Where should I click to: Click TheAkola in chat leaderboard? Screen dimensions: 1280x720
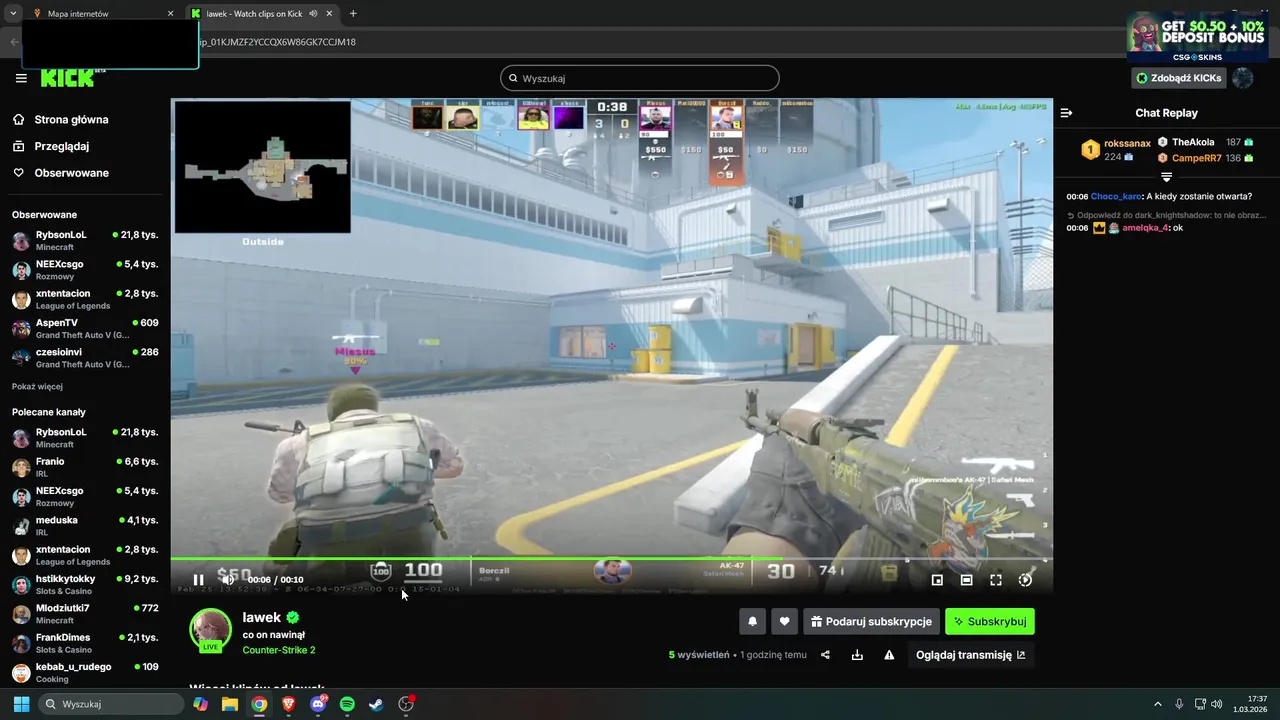point(1193,142)
